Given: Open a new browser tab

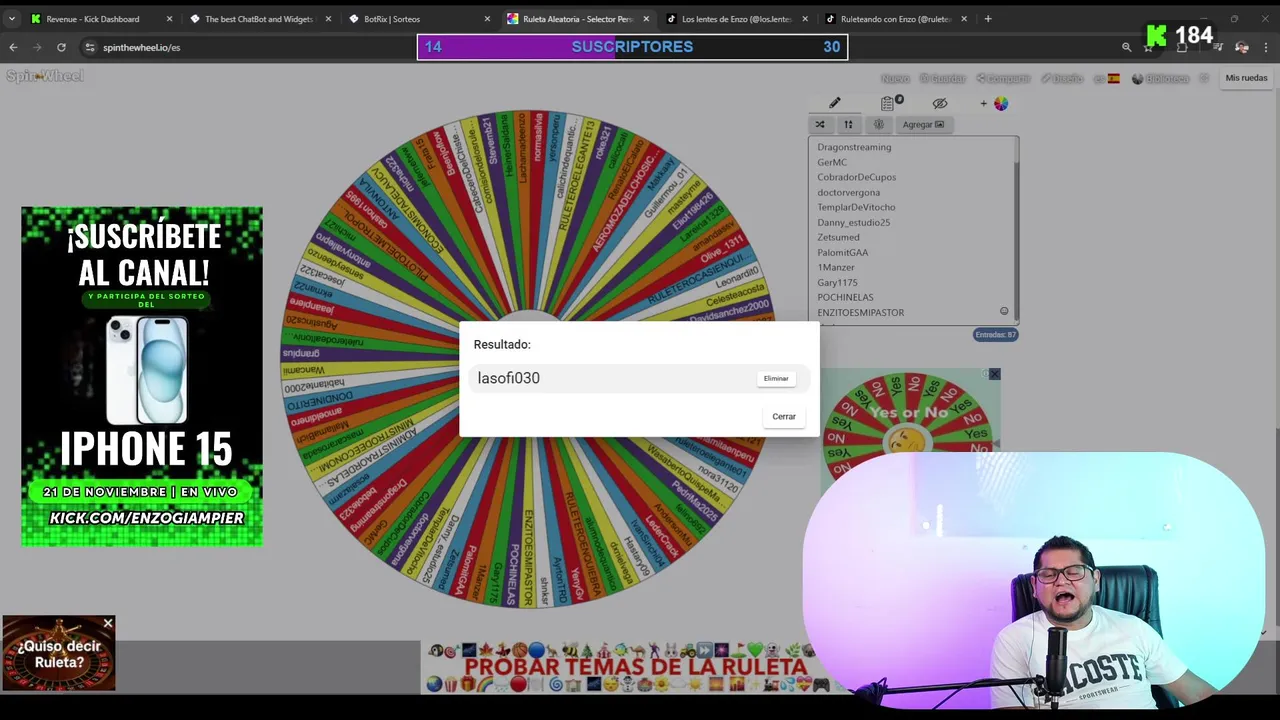Looking at the screenshot, I should pos(988,19).
